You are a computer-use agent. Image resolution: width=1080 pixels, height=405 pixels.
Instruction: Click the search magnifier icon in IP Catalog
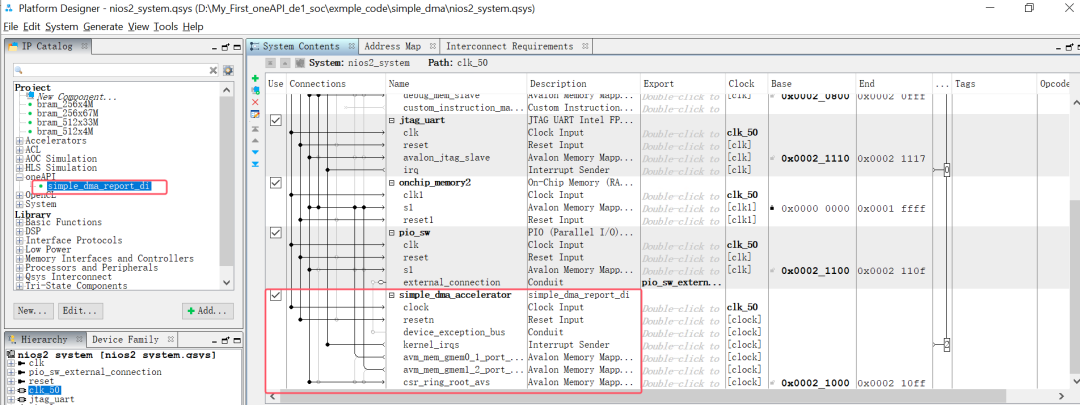(x=21, y=70)
